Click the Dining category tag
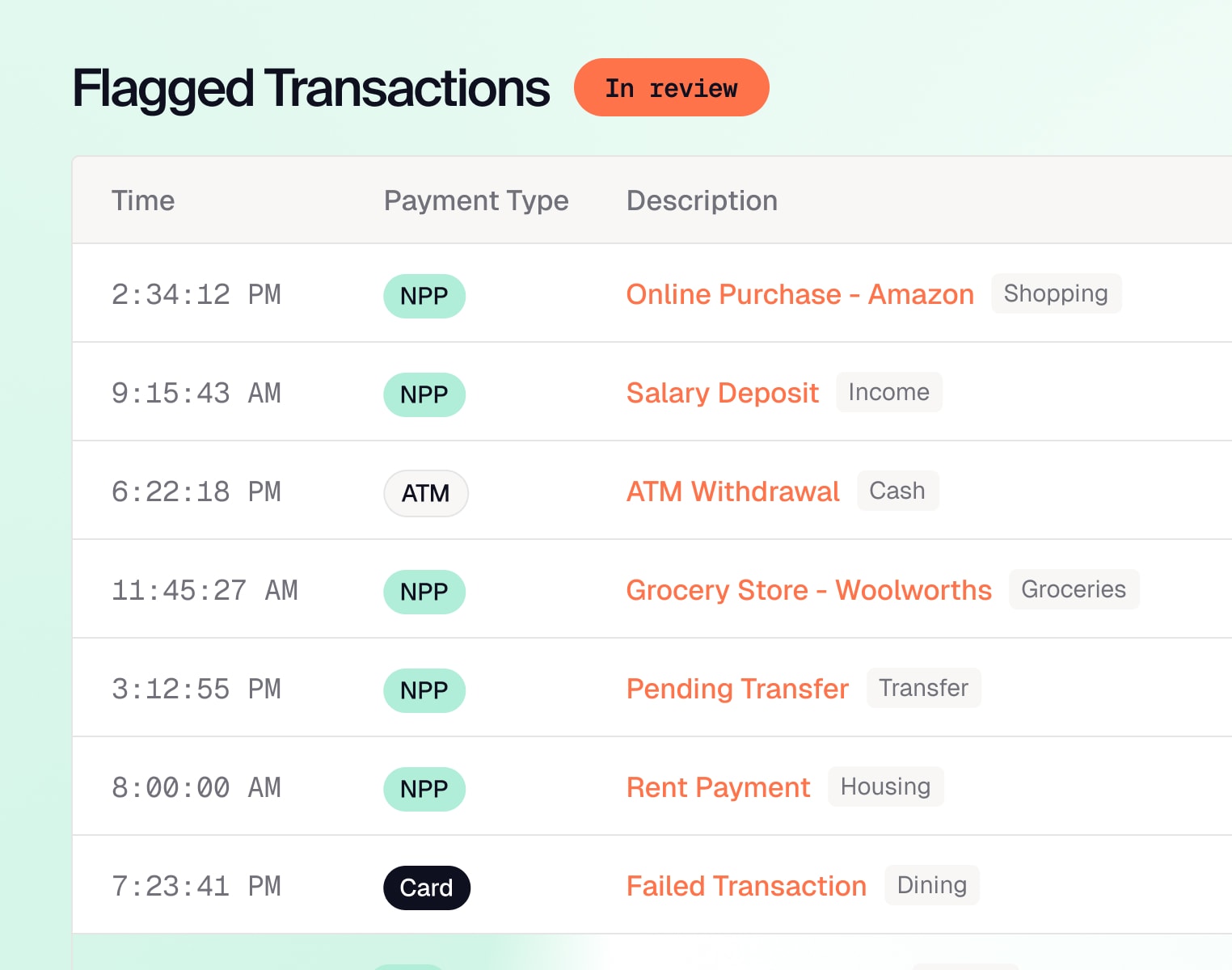Viewport: 1232px width, 970px height. click(x=931, y=885)
